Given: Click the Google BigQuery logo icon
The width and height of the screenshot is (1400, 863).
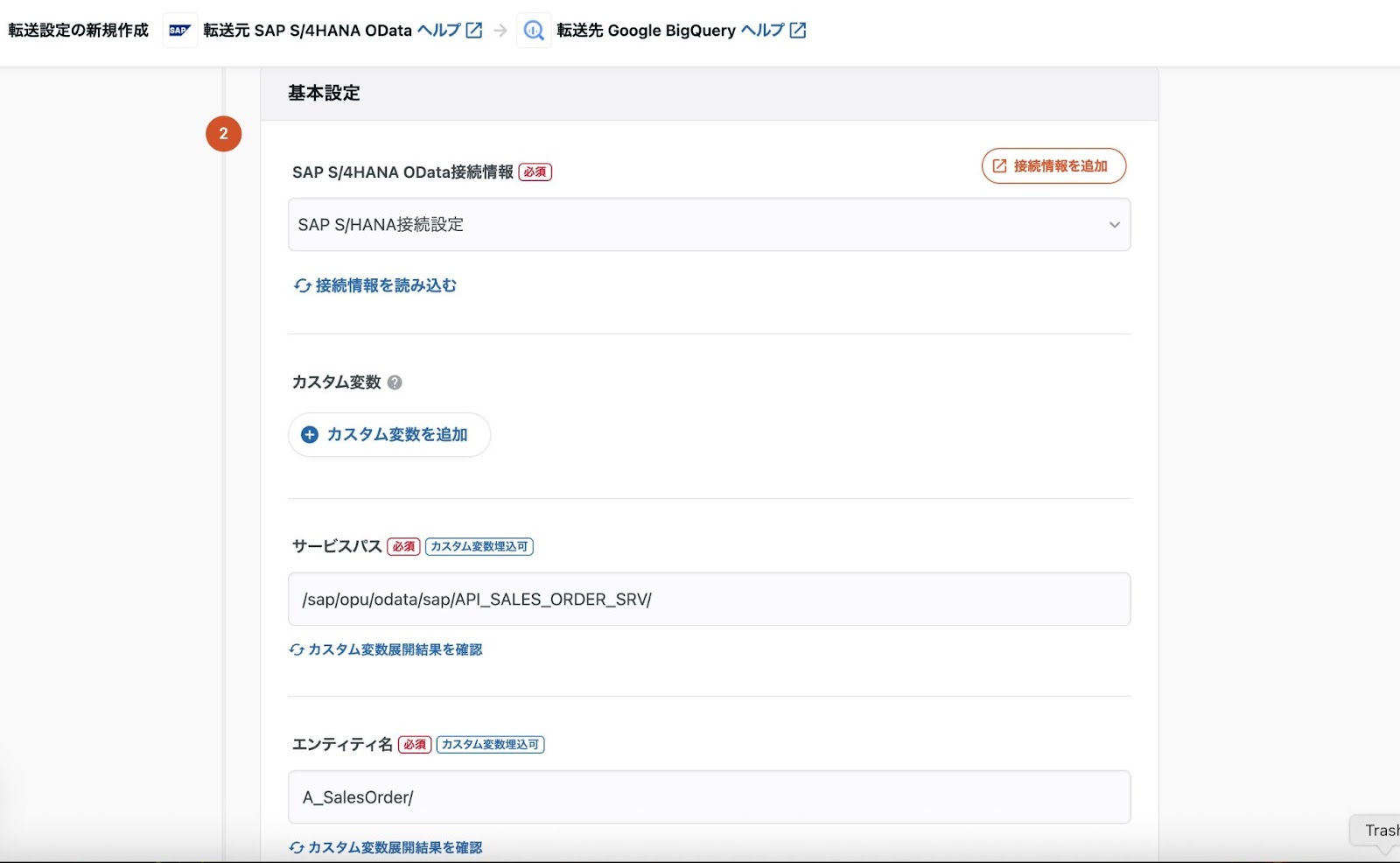Looking at the screenshot, I should coord(534,31).
